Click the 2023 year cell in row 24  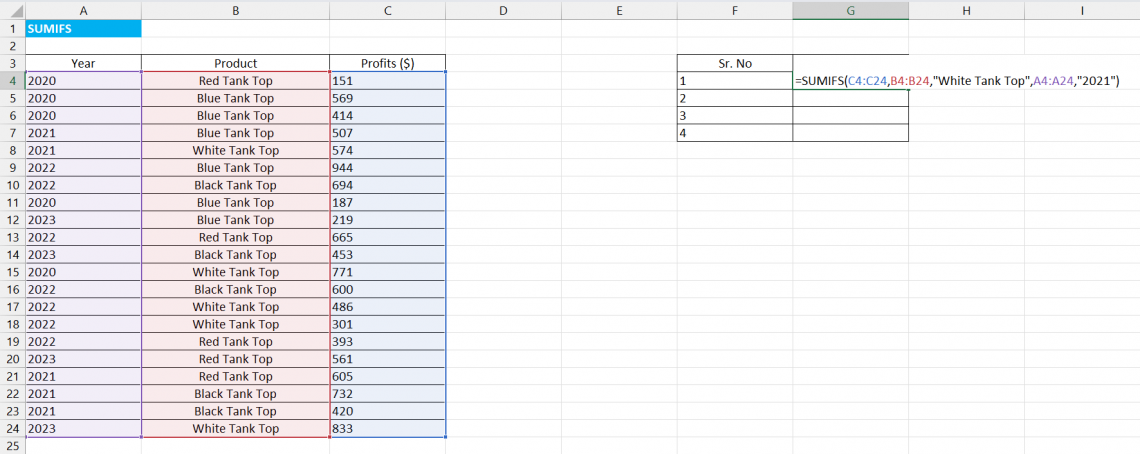click(x=83, y=429)
